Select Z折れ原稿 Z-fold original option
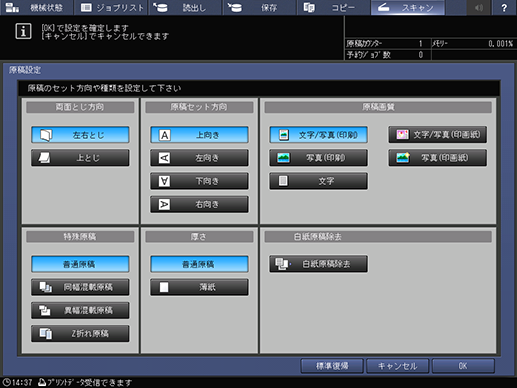517x388 pixels. point(80,333)
